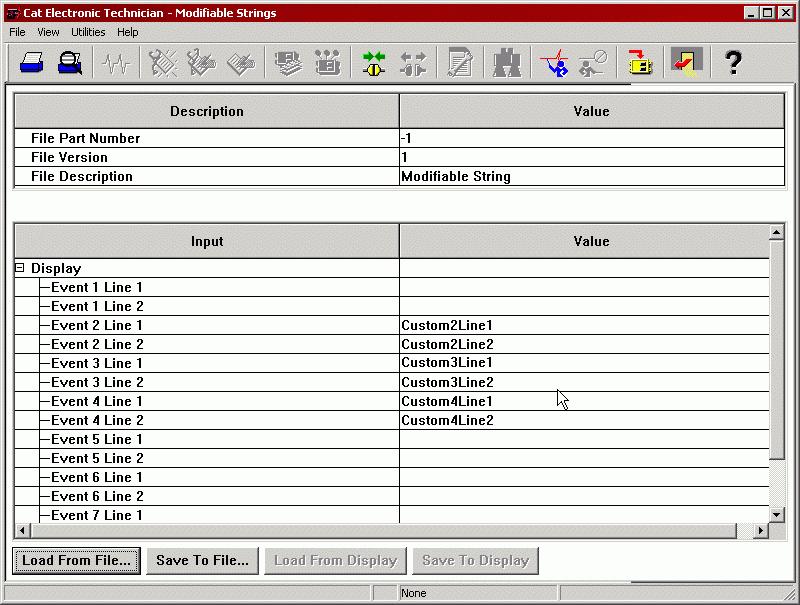This screenshot has height=605, width=800.
Task: Click the blue technician diagnostic tests icon
Action: pyautogui.click(x=554, y=63)
